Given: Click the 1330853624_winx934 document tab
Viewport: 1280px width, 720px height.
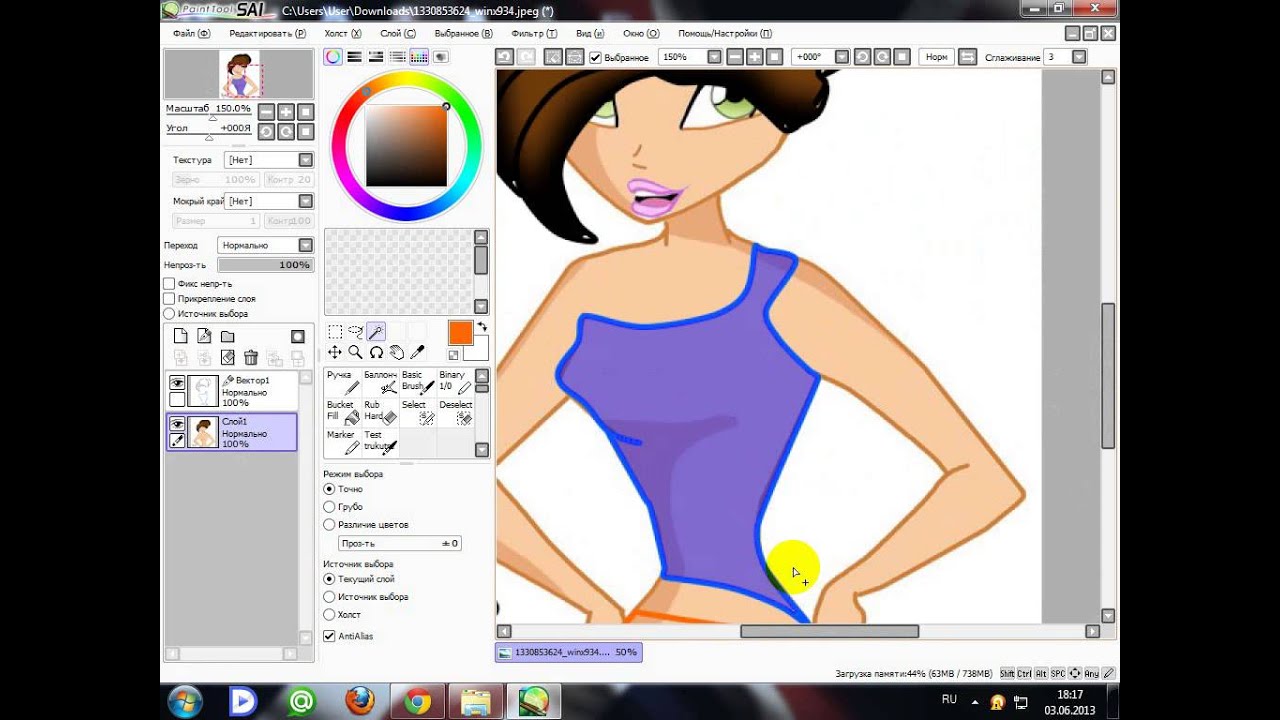Looking at the screenshot, I should pyautogui.click(x=569, y=652).
